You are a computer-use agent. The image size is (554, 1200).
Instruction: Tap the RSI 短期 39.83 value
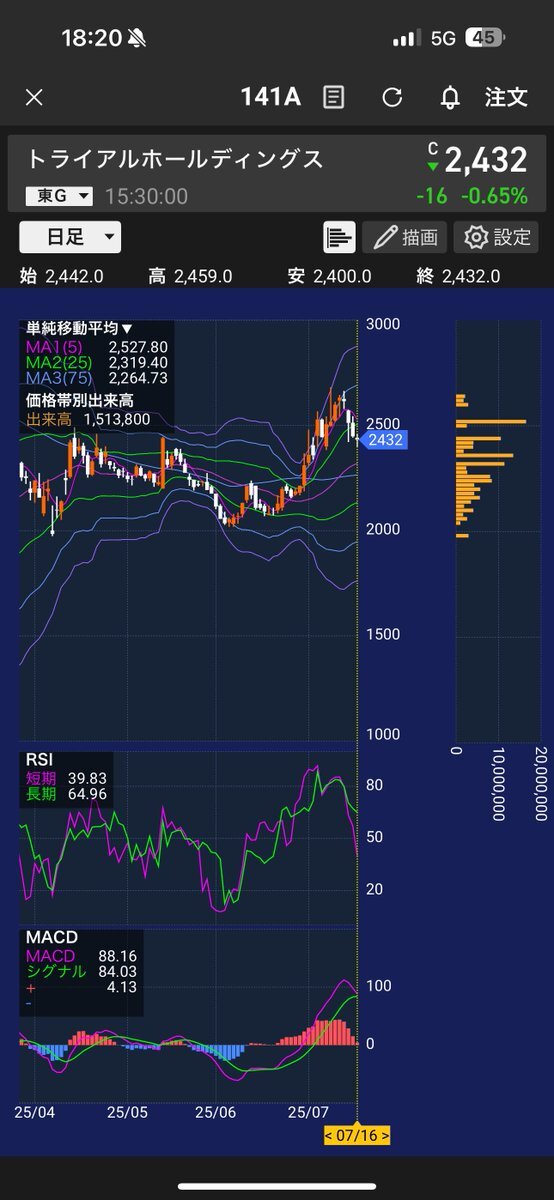pos(88,778)
